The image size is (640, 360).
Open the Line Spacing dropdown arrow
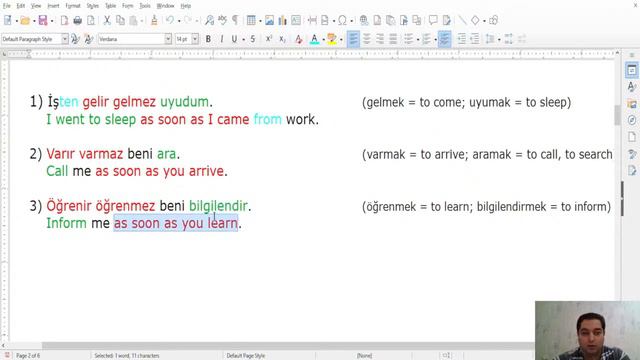tap(499, 40)
